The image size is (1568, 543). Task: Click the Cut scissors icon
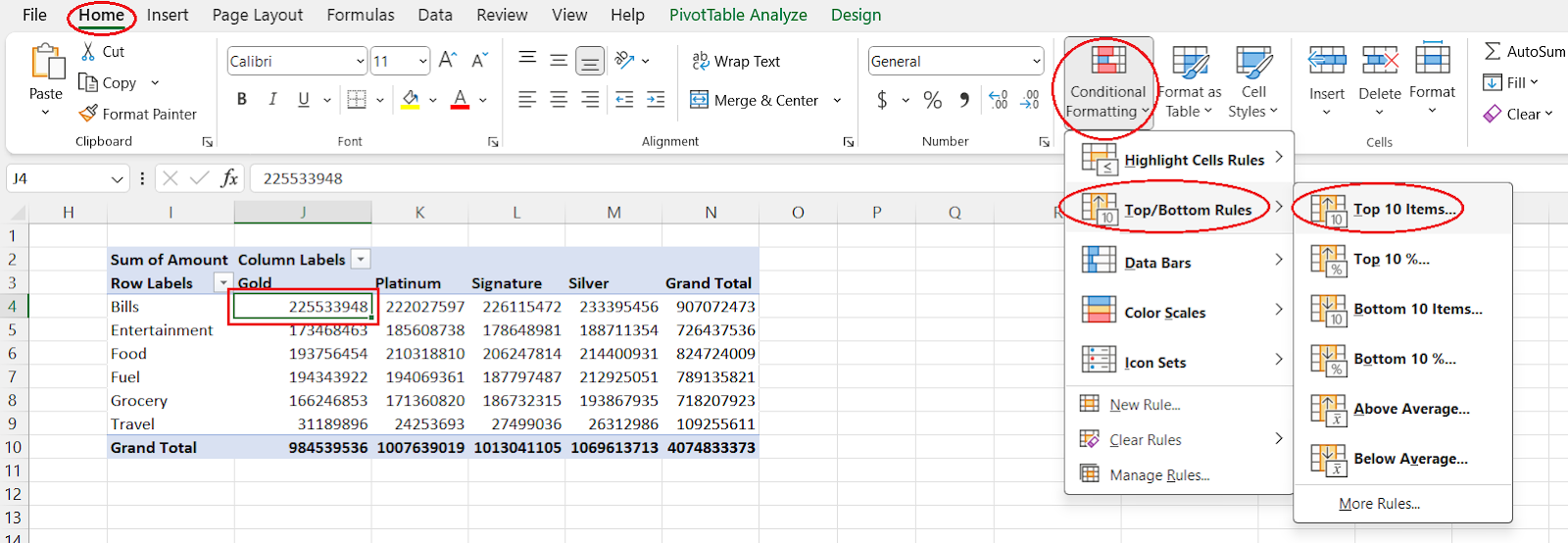[88, 51]
